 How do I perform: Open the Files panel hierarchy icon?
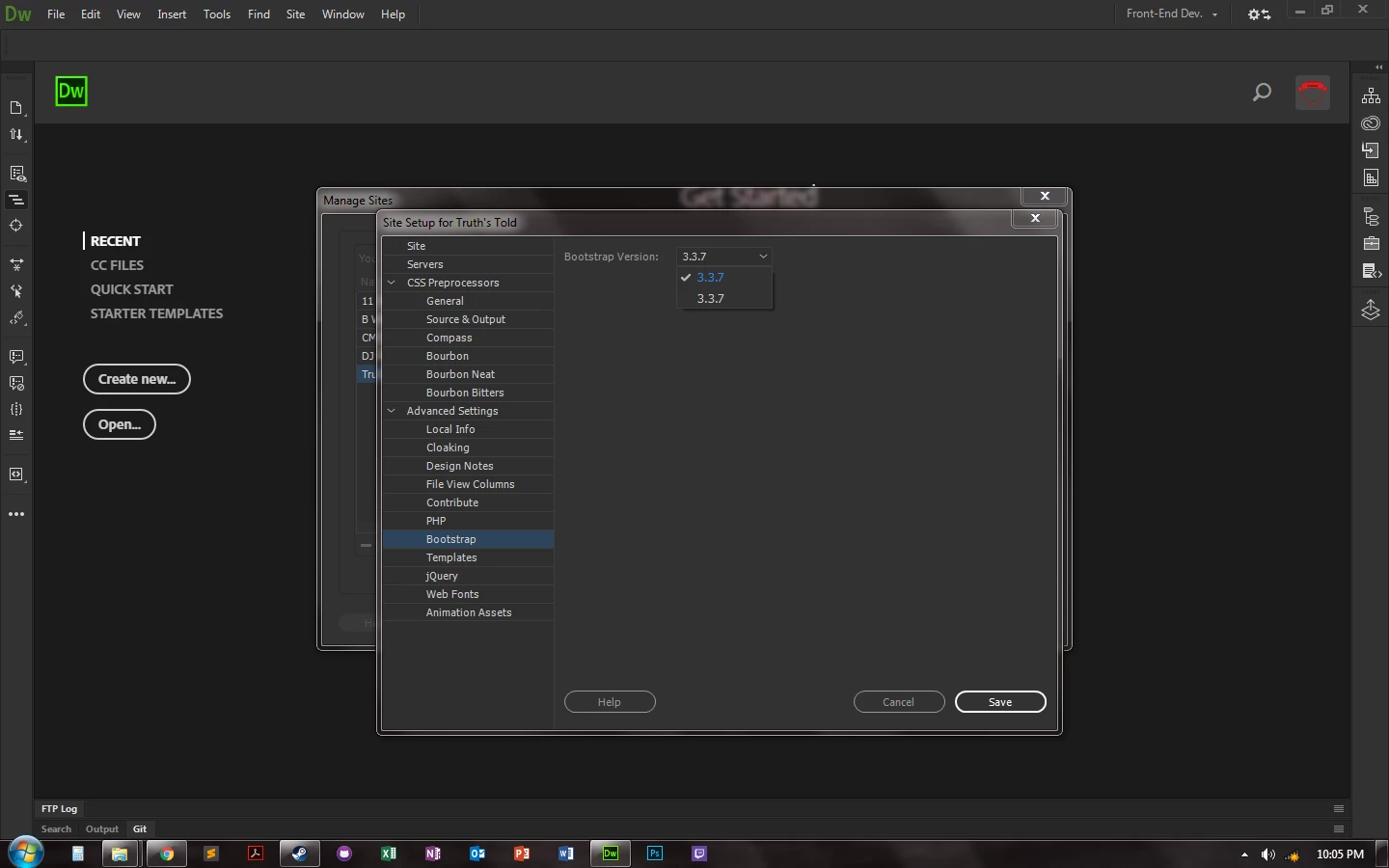1371,95
